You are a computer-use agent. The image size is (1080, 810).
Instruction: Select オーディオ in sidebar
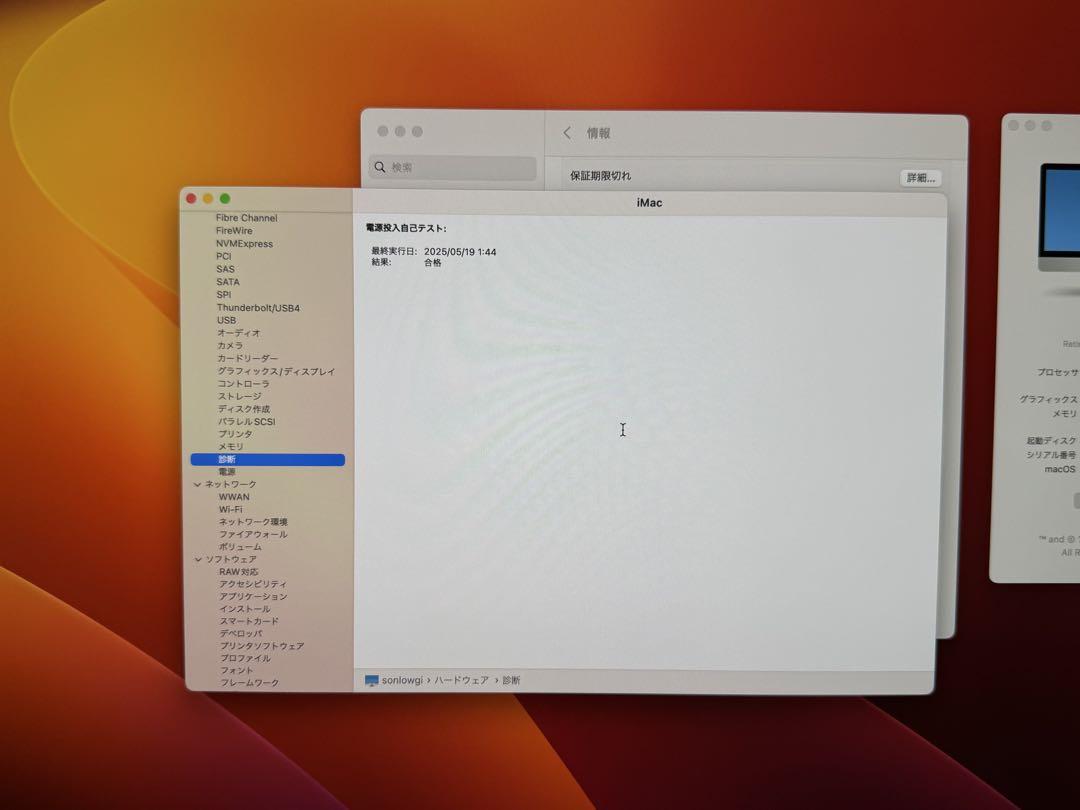click(x=238, y=333)
